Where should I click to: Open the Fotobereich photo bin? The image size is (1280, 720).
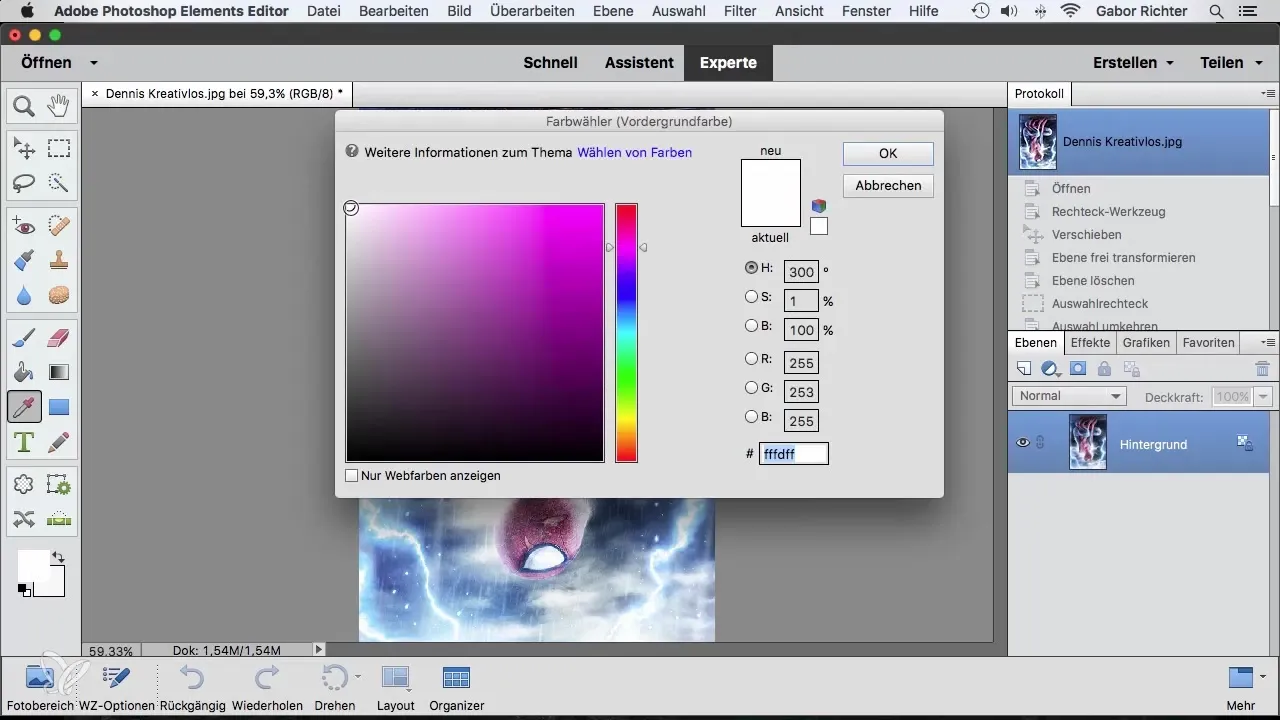point(40,688)
